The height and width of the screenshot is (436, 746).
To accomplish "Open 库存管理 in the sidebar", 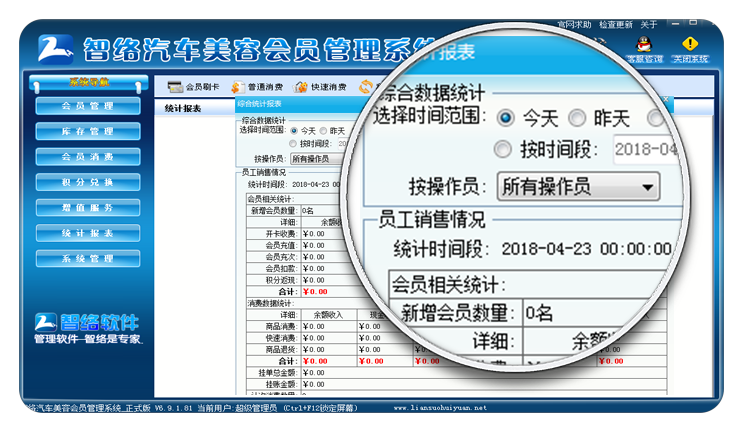I will click(88, 131).
